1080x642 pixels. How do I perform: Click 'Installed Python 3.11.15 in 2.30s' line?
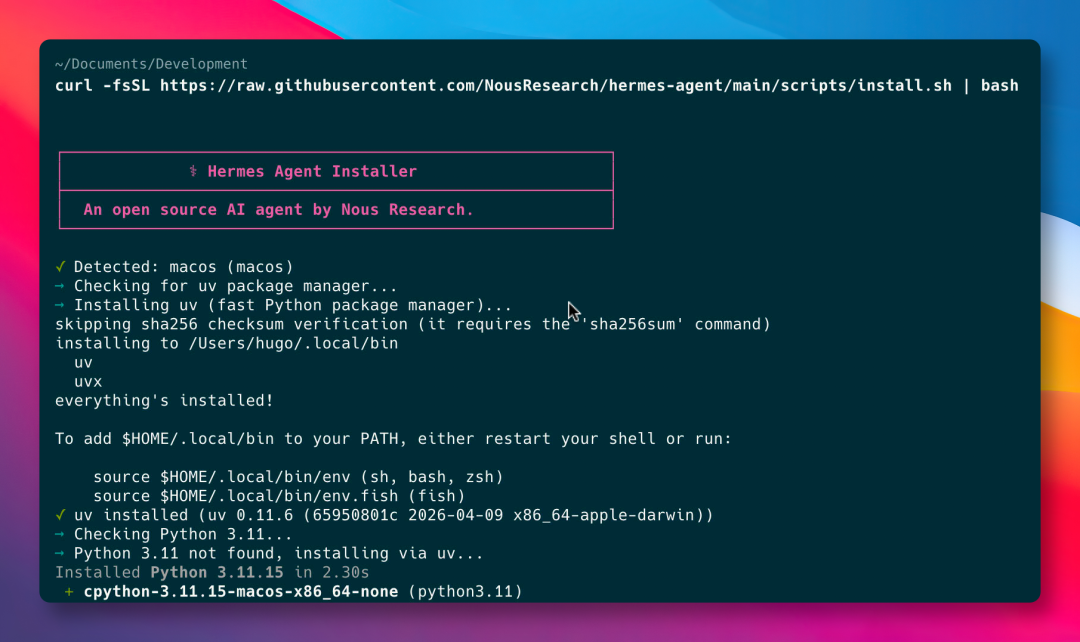tap(212, 572)
